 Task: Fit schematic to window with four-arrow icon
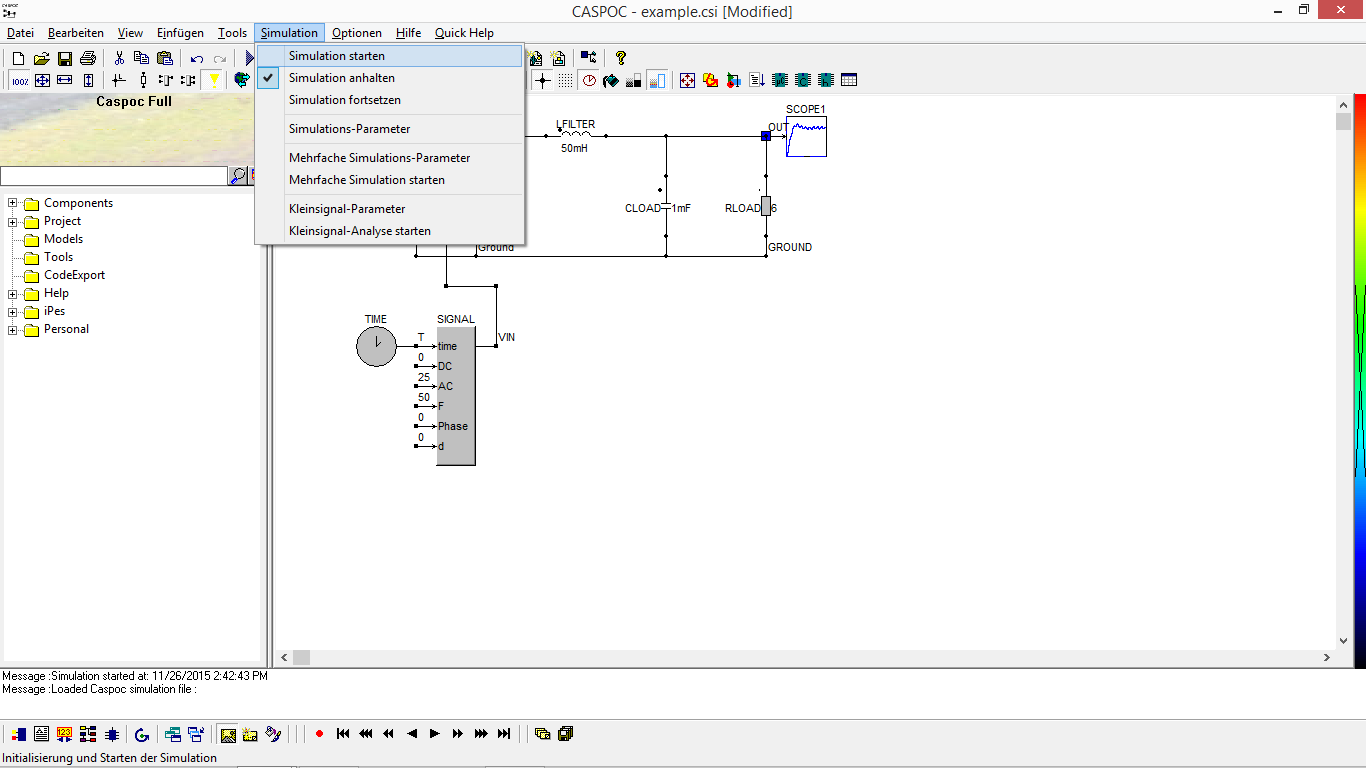click(x=42, y=81)
